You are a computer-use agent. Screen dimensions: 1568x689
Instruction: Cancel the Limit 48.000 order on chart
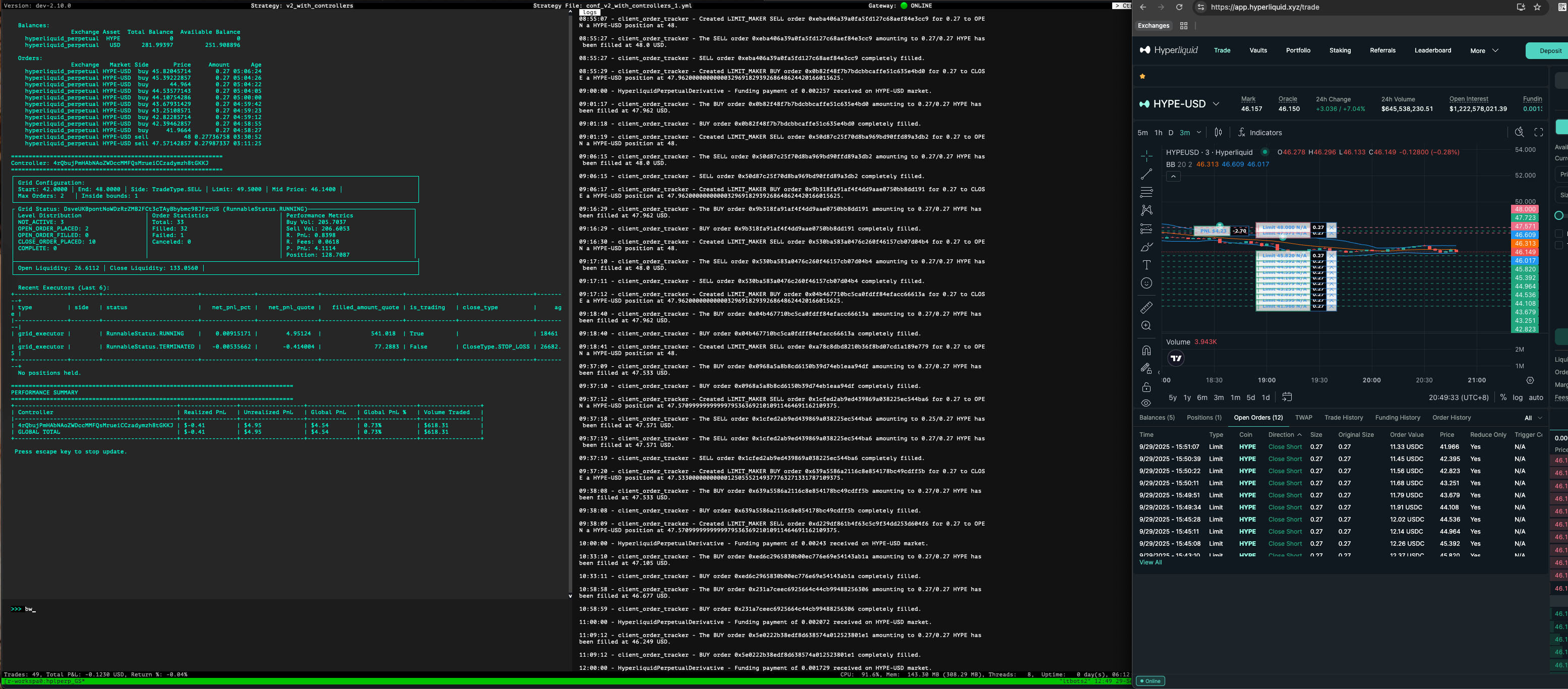pyautogui.click(x=1331, y=228)
